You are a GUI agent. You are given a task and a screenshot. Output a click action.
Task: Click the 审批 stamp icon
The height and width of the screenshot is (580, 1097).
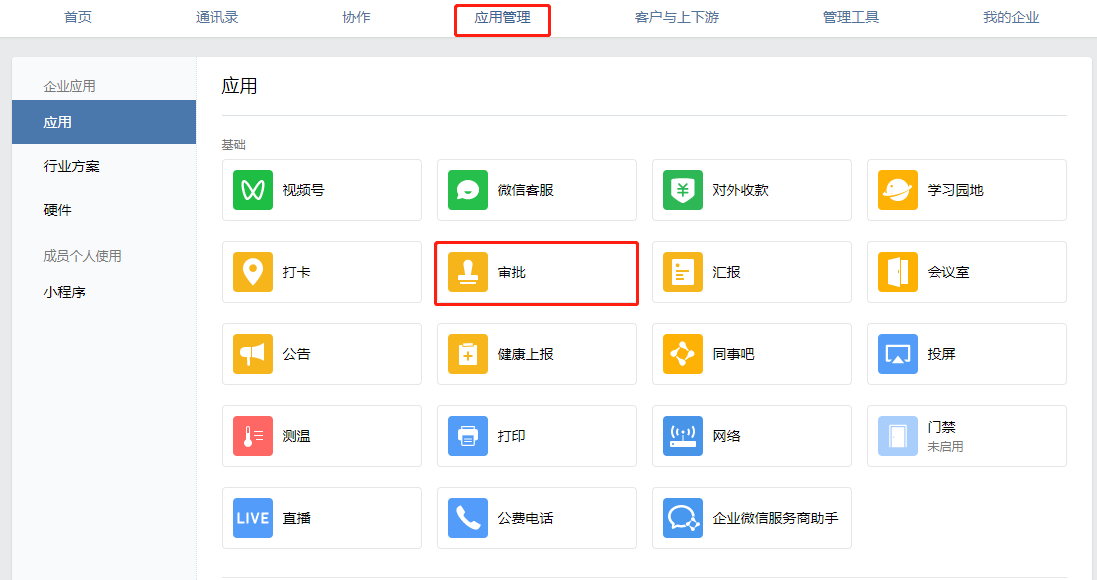(467, 272)
